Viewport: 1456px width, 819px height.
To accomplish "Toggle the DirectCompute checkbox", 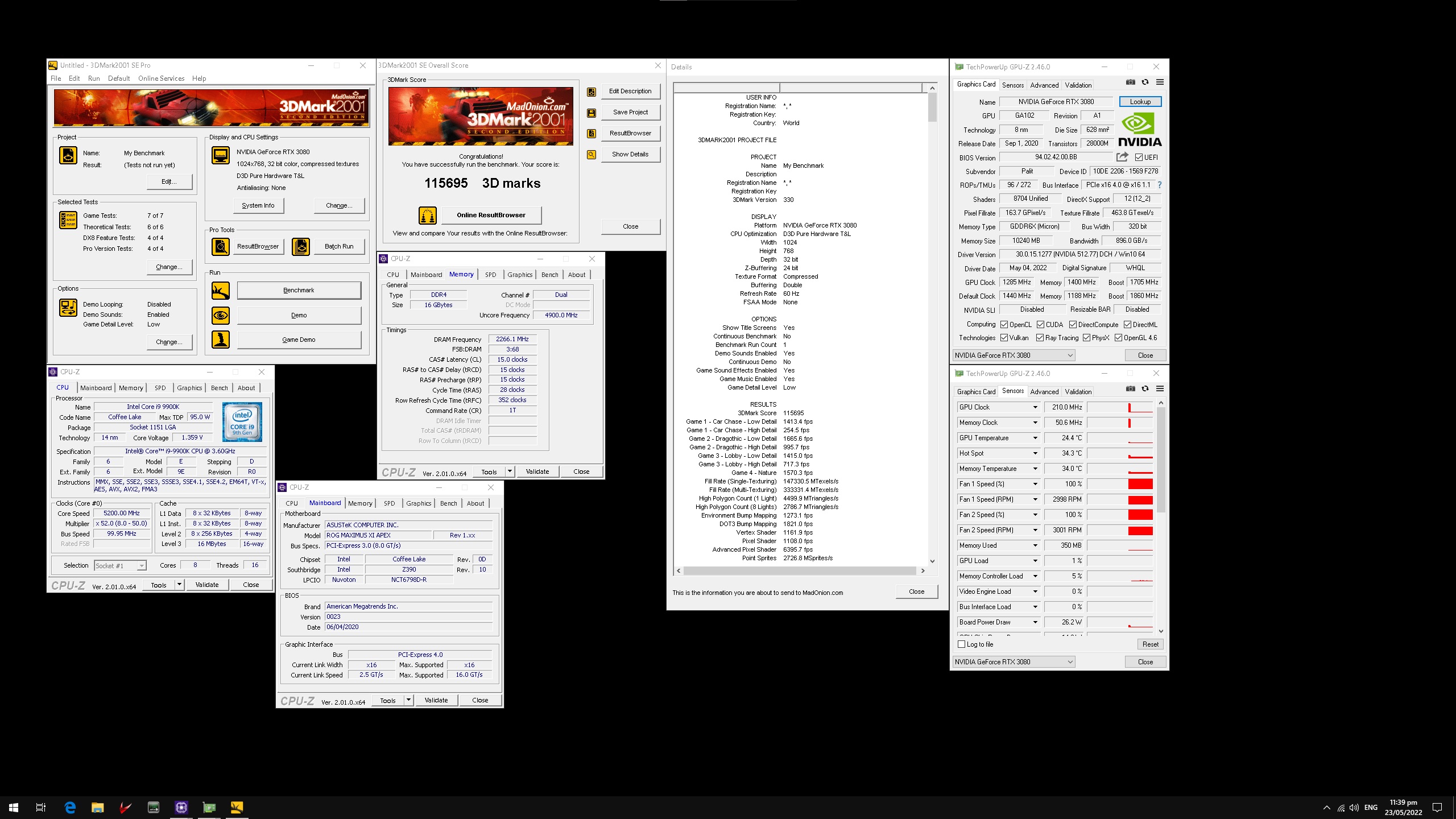I will 1073,325.
